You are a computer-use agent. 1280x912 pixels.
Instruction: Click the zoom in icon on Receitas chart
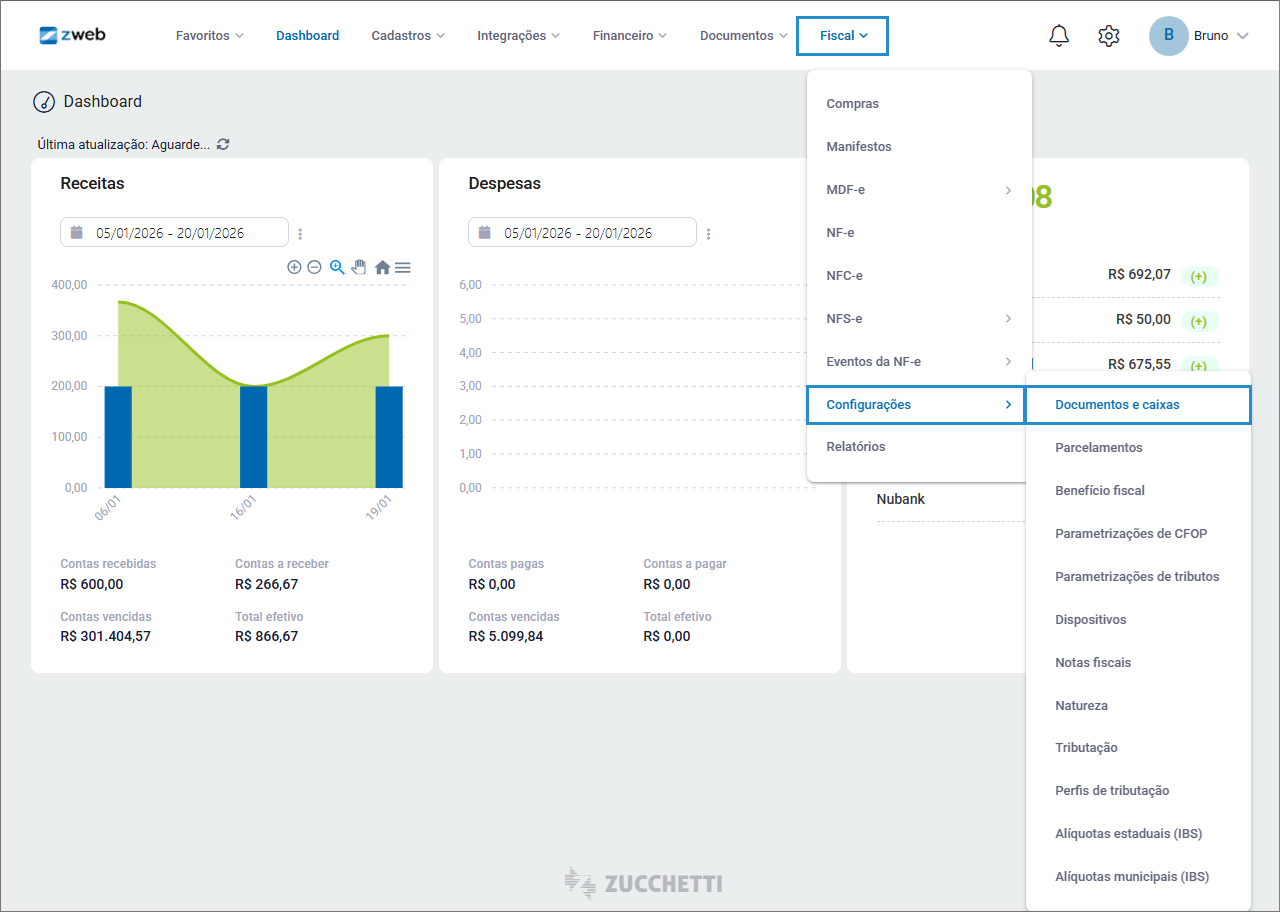pos(294,267)
